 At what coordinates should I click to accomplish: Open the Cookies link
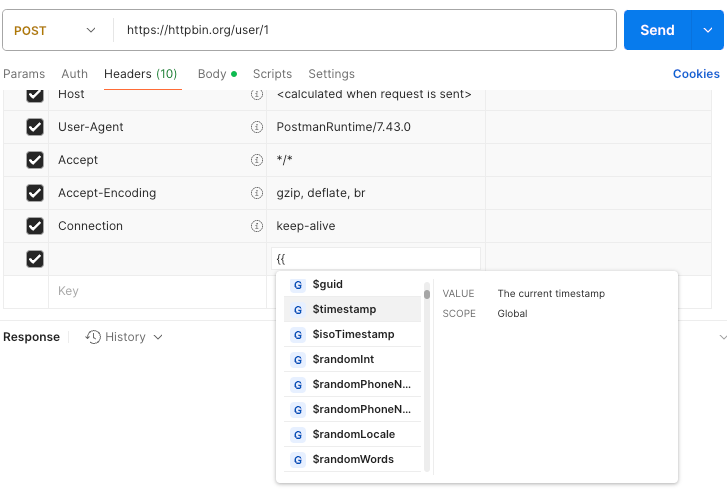(696, 74)
